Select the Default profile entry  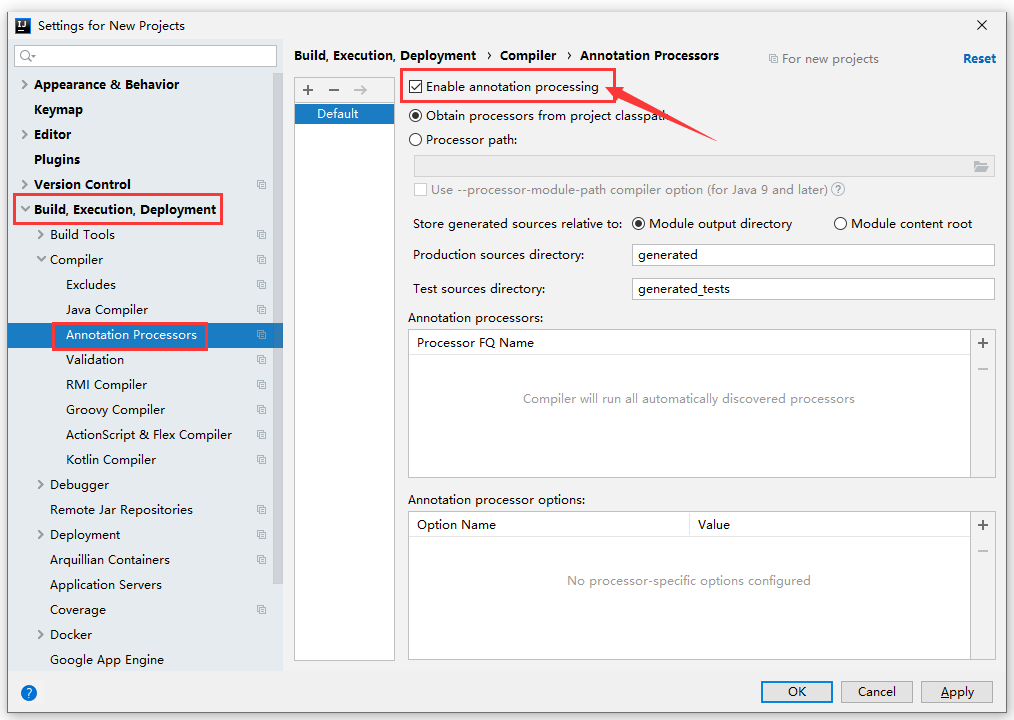[344, 114]
